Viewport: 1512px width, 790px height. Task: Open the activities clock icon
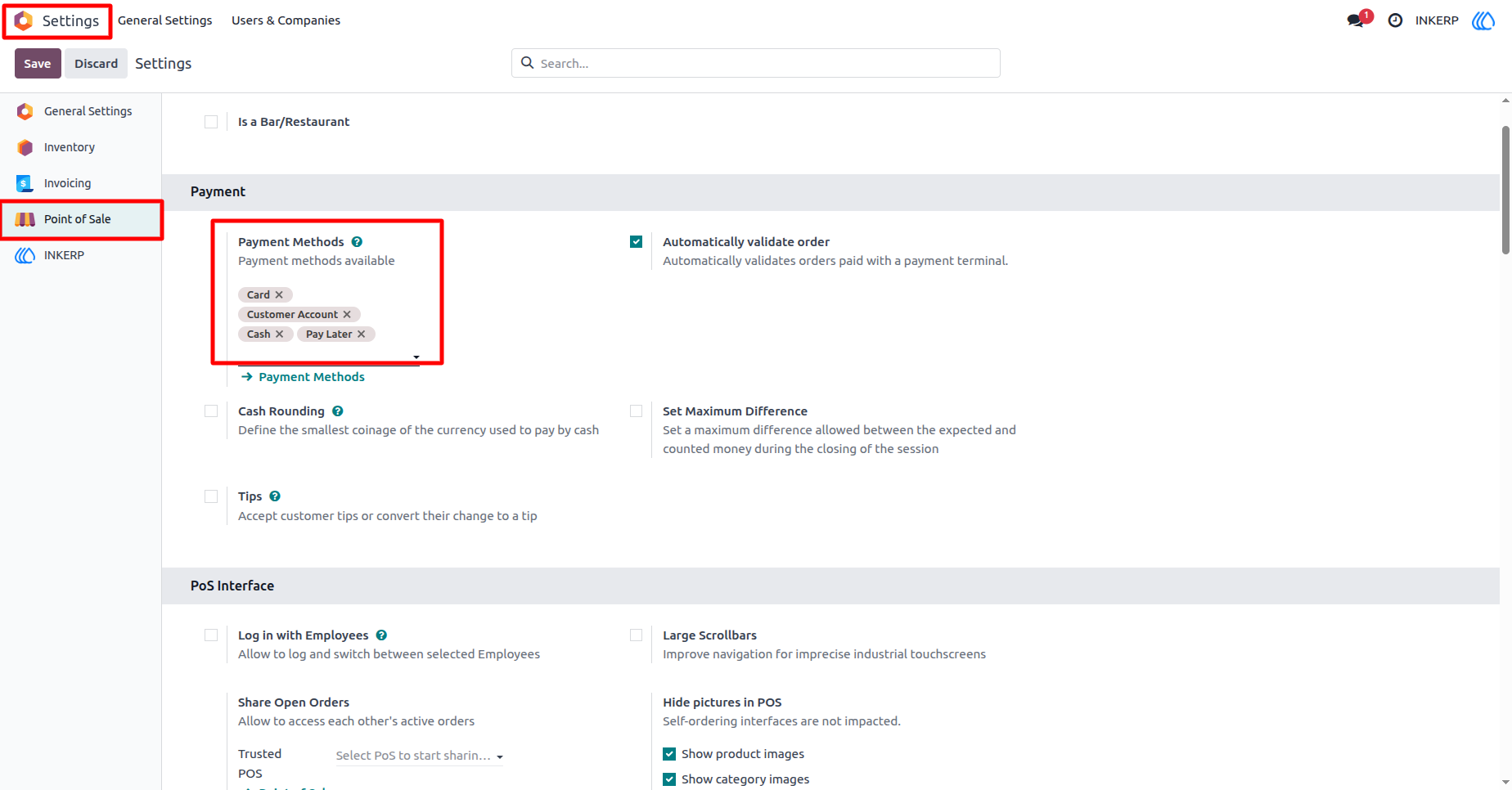(x=1396, y=20)
